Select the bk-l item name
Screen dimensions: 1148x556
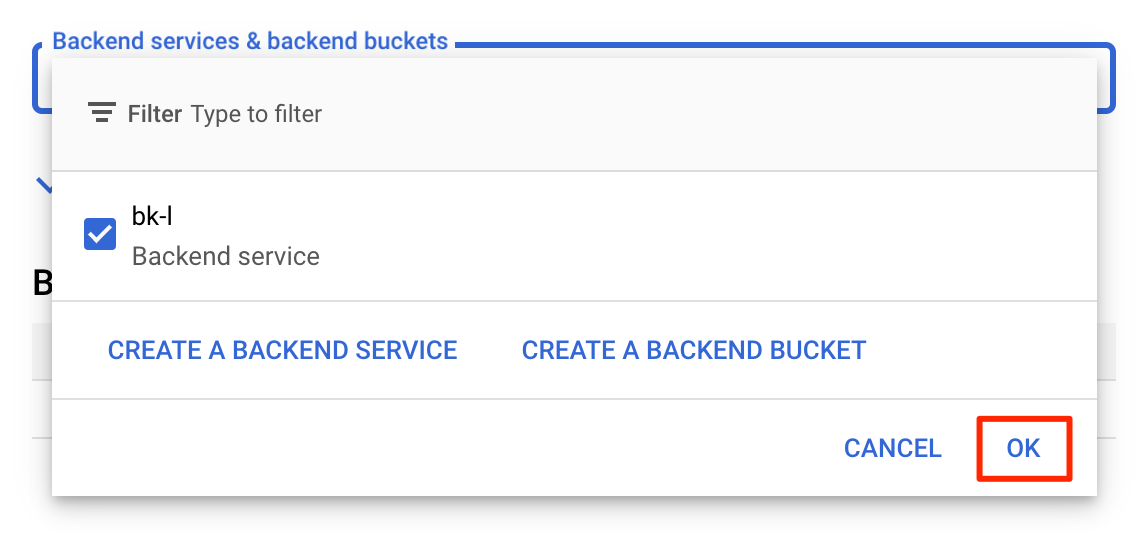coord(152,217)
